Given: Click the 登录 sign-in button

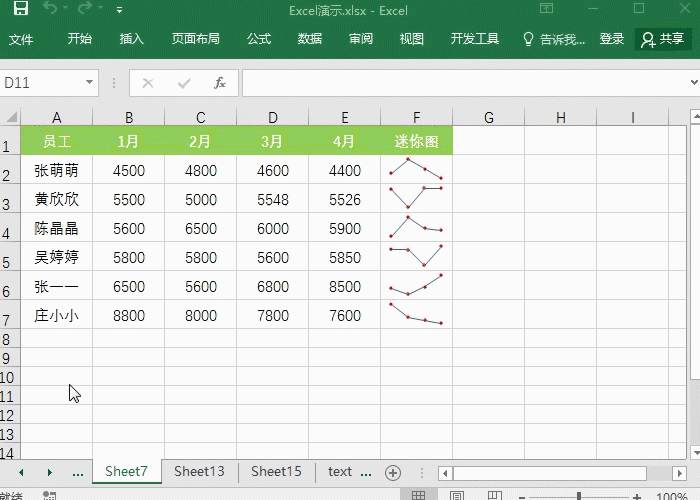Looking at the screenshot, I should tap(612, 39).
